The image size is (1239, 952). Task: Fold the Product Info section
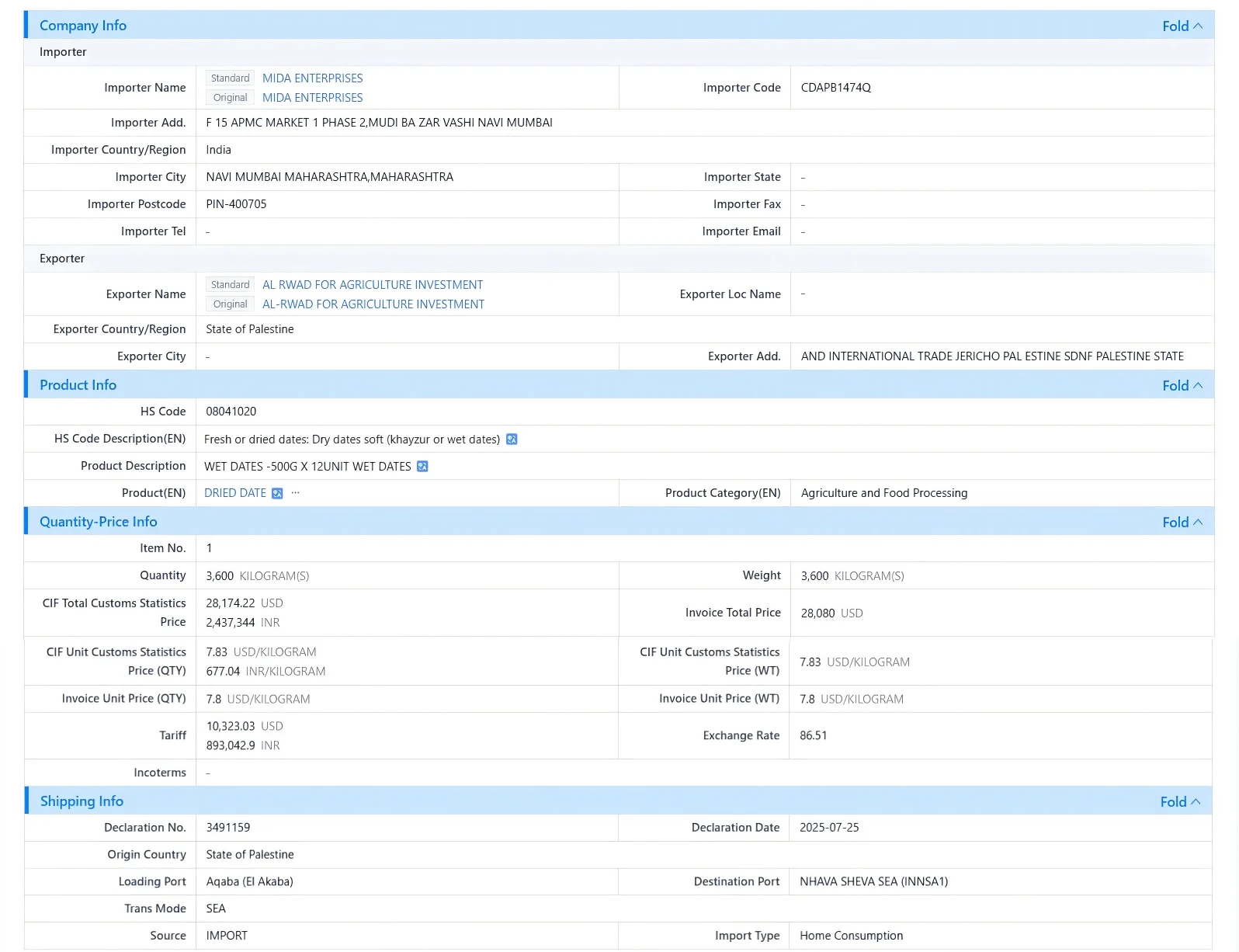1182,385
